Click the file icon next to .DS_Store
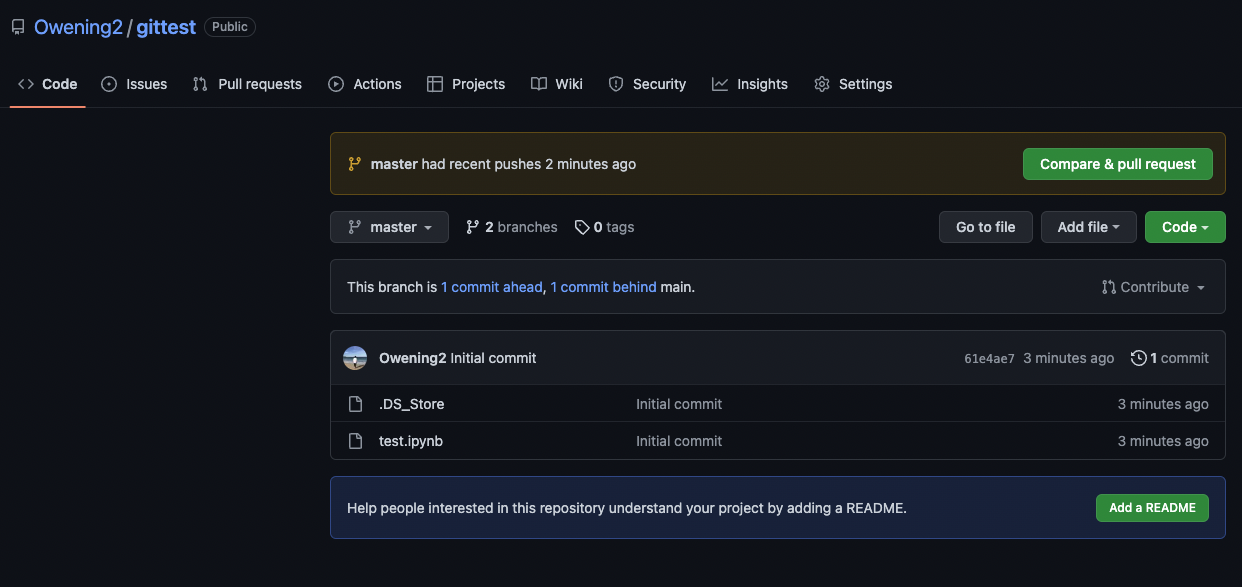1242x587 pixels. coord(355,404)
